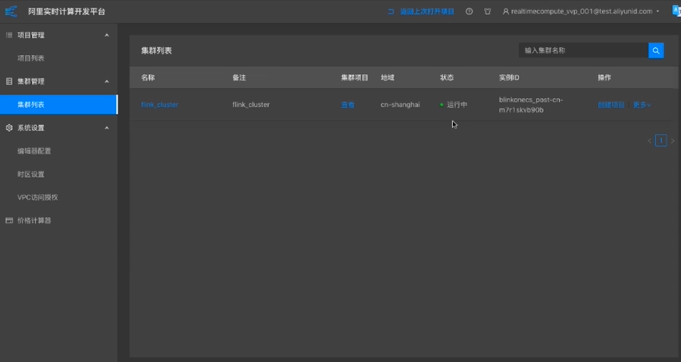The width and height of the screenshot is (682, 362).
Task: Click the 集群列表 panel title
Action: pos(157,50)
